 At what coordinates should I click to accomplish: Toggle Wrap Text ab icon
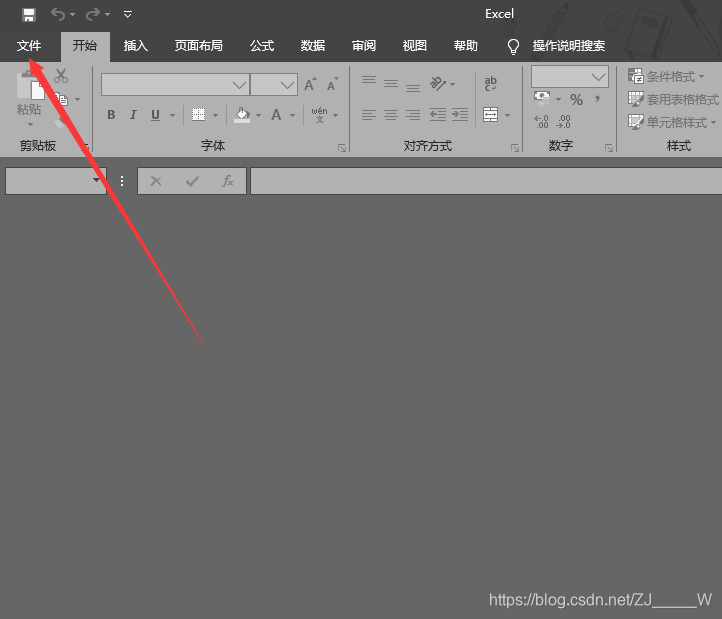tap(491, 84)
